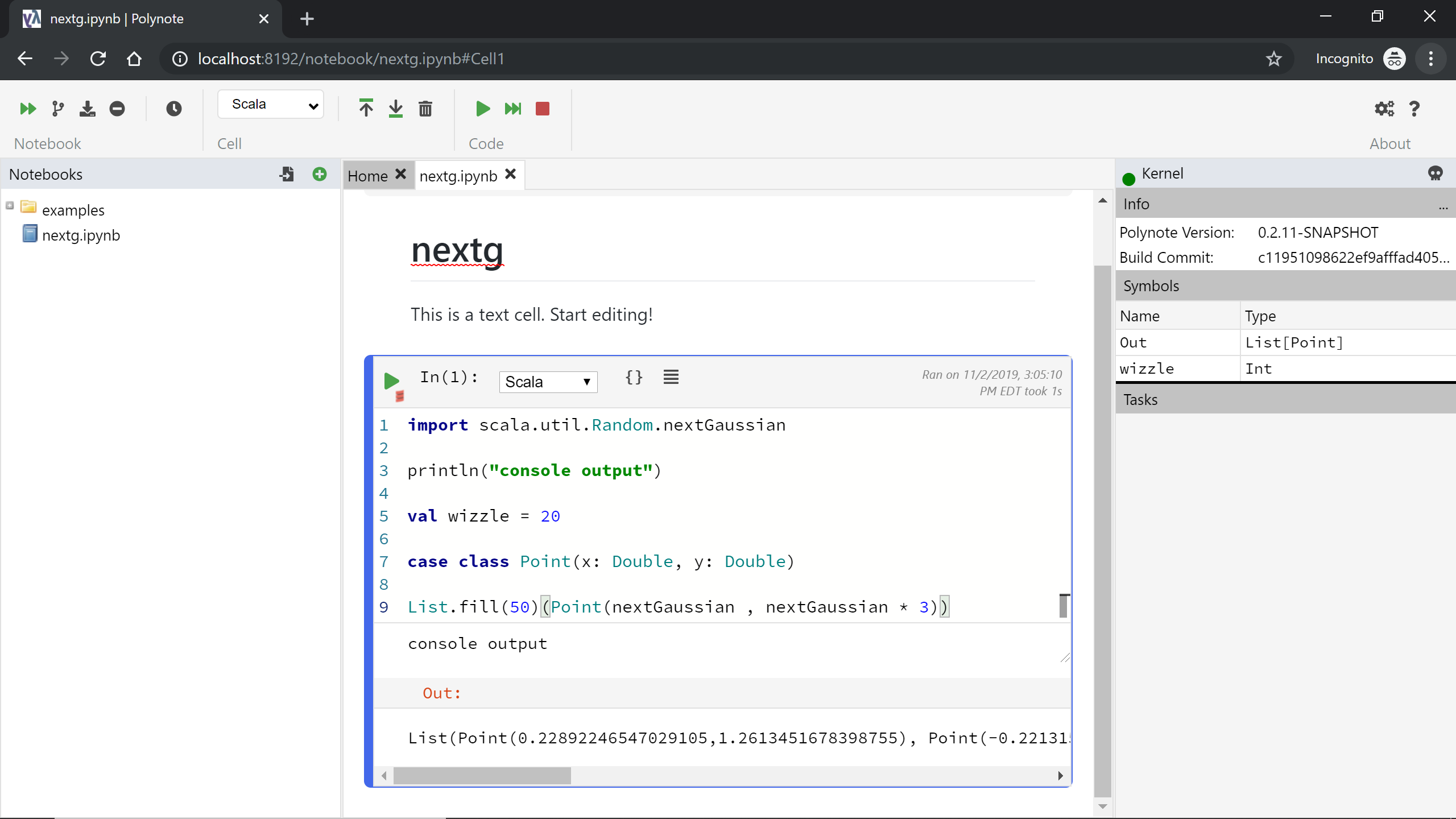The height and width of the screenshot is (819, 1456).
Task: Open the Scala language dropdown in the toolbar
Action: pyautogui.click(x=271, y=104)
